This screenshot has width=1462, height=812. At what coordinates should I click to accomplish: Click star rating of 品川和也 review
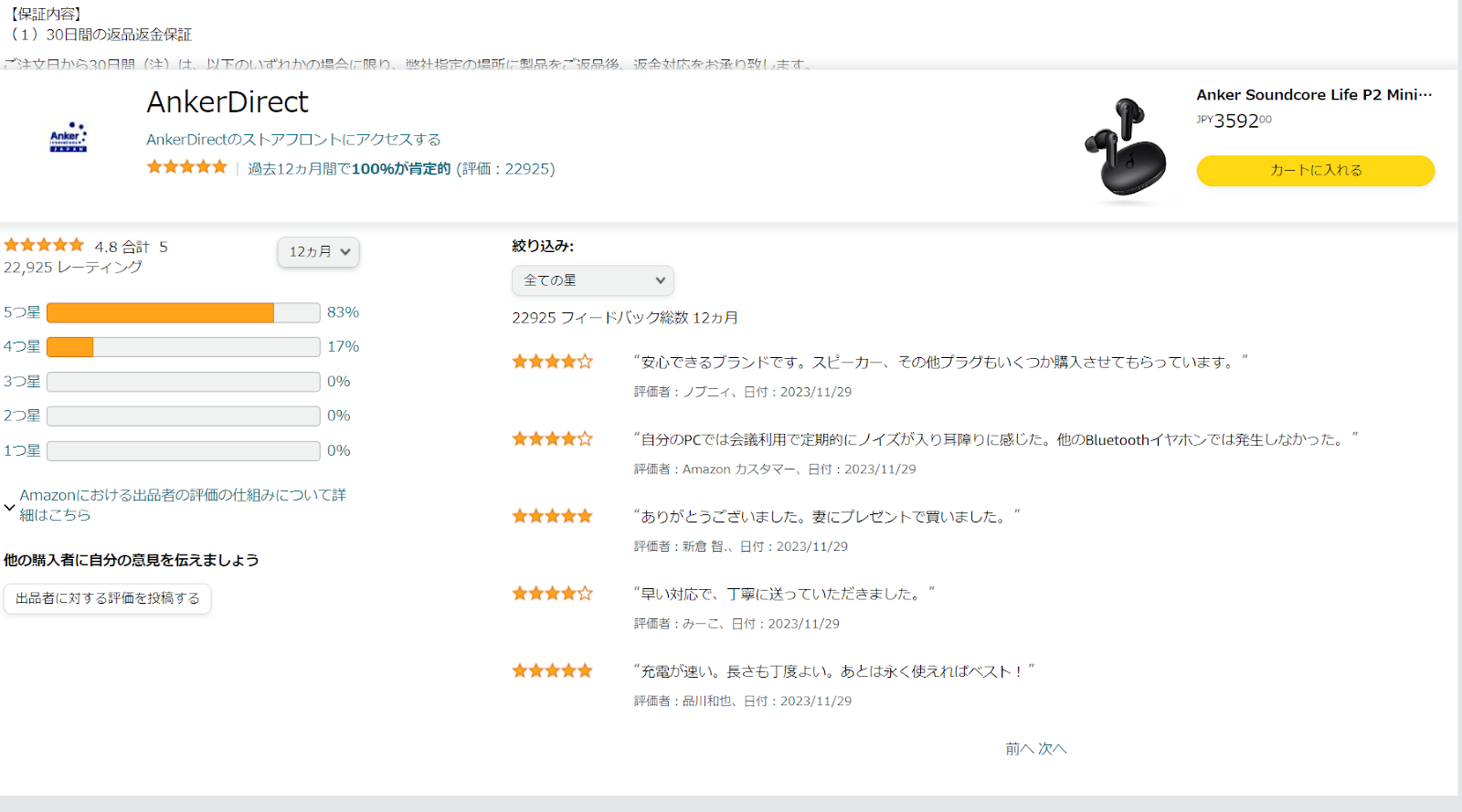pos(552,671)
